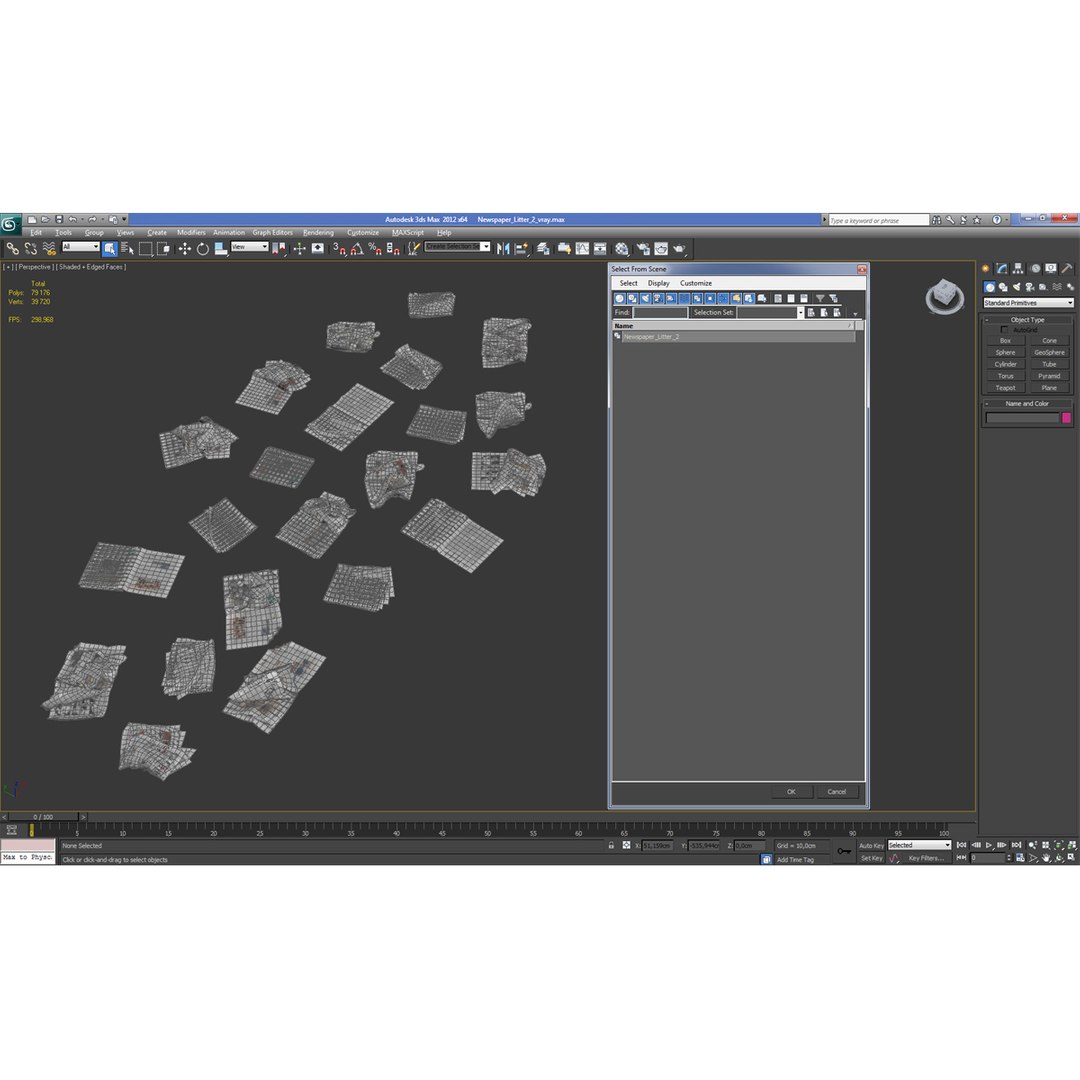Image resolution: width=1080 pixels, height=1080 pixels.
Task: Toggle the Auto Key button
Action: click(x=871, y=846)
